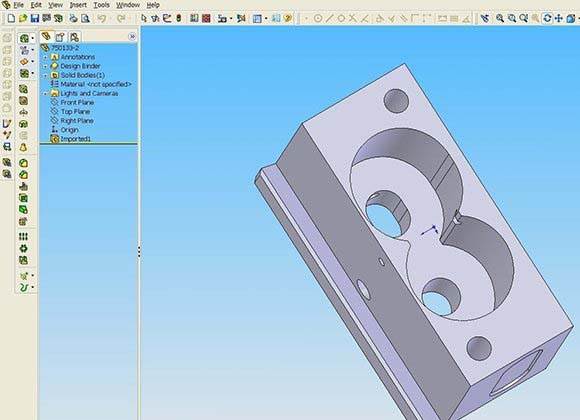Click the Mirror feature icon below patterns
The height and width of the screenshot is (420, 580).
coord(23,260)
